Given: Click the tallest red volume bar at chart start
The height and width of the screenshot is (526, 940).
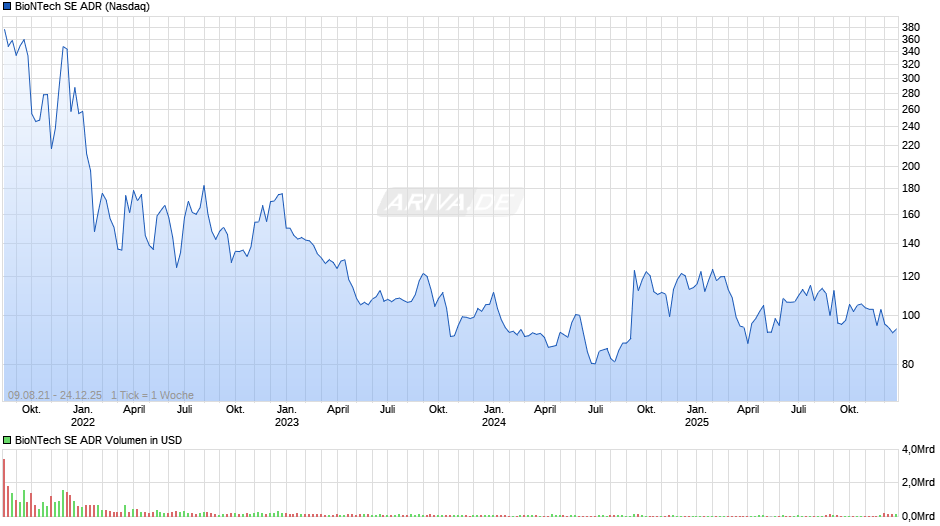Looking at the screenshot, I should click(4, 488).
